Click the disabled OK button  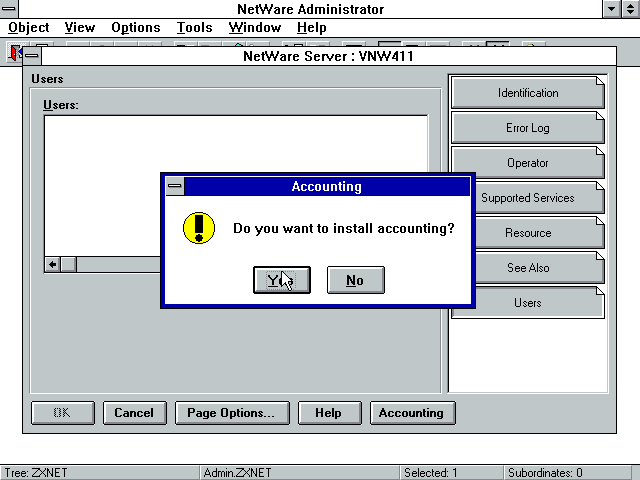[62, 413]
